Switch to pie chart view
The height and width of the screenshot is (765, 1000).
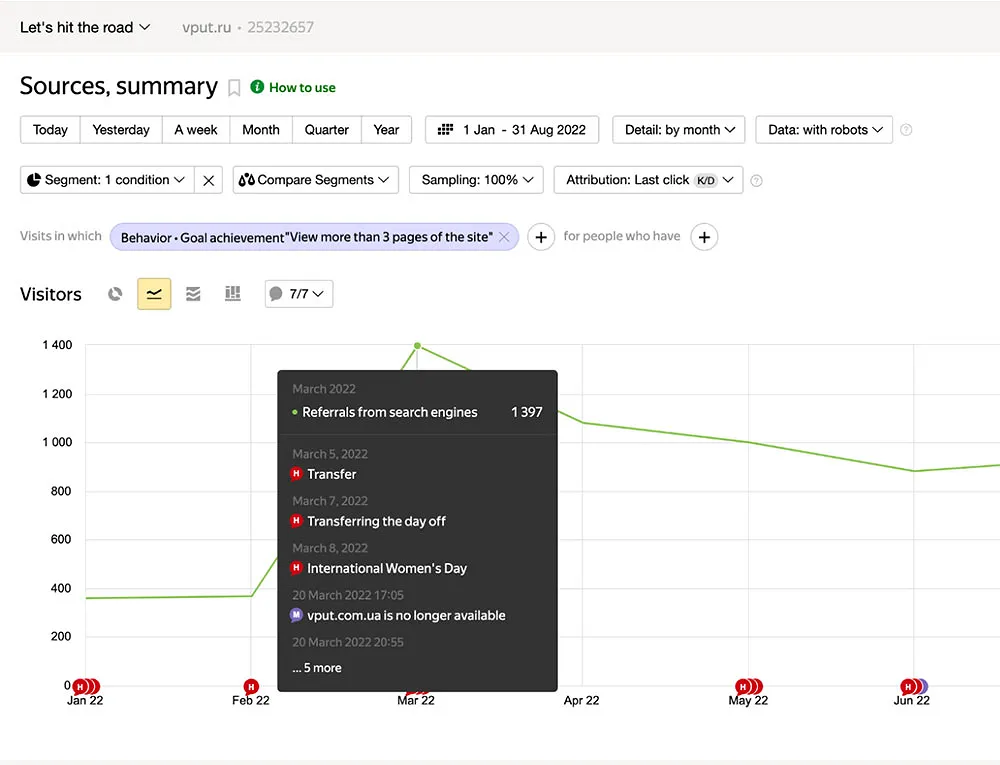tap(116, 294)
